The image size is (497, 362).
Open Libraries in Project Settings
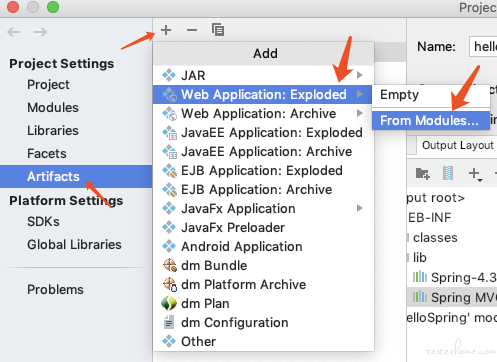(x=53, y=131)
